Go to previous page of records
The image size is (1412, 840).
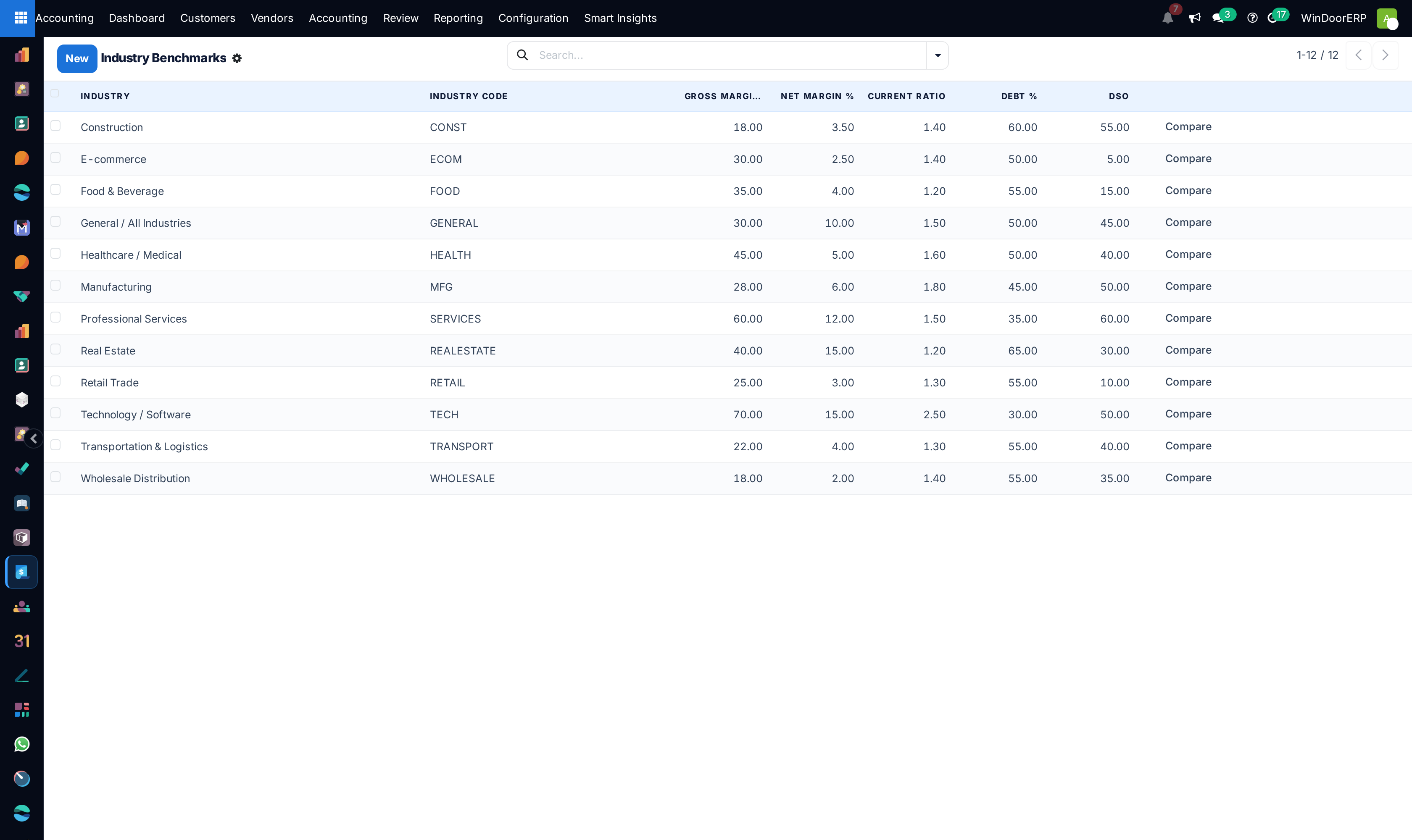tap(1358, 55)
